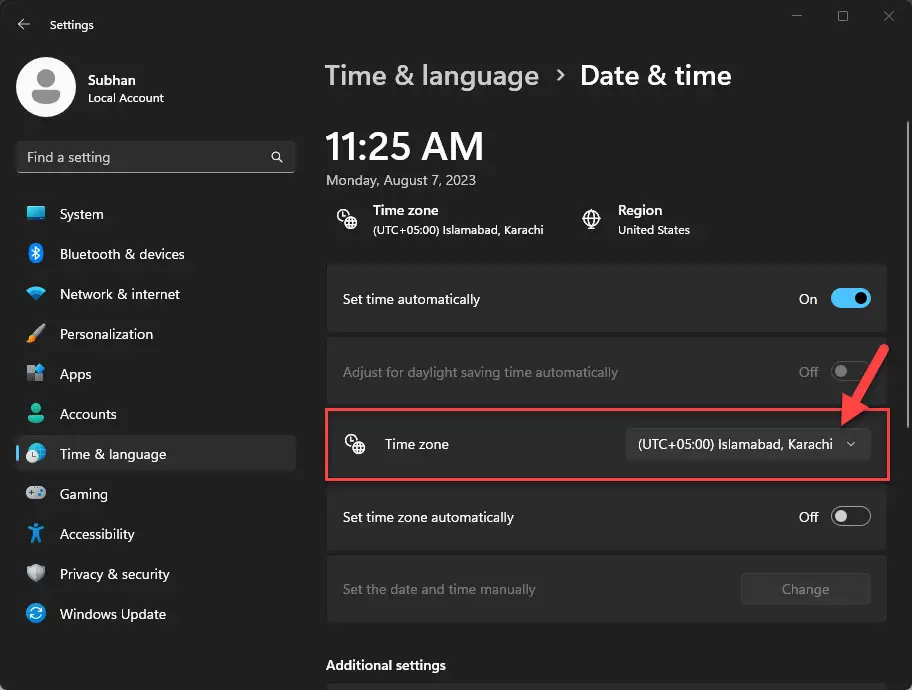Open the Time zone dropdown

(x=748, y=444)
